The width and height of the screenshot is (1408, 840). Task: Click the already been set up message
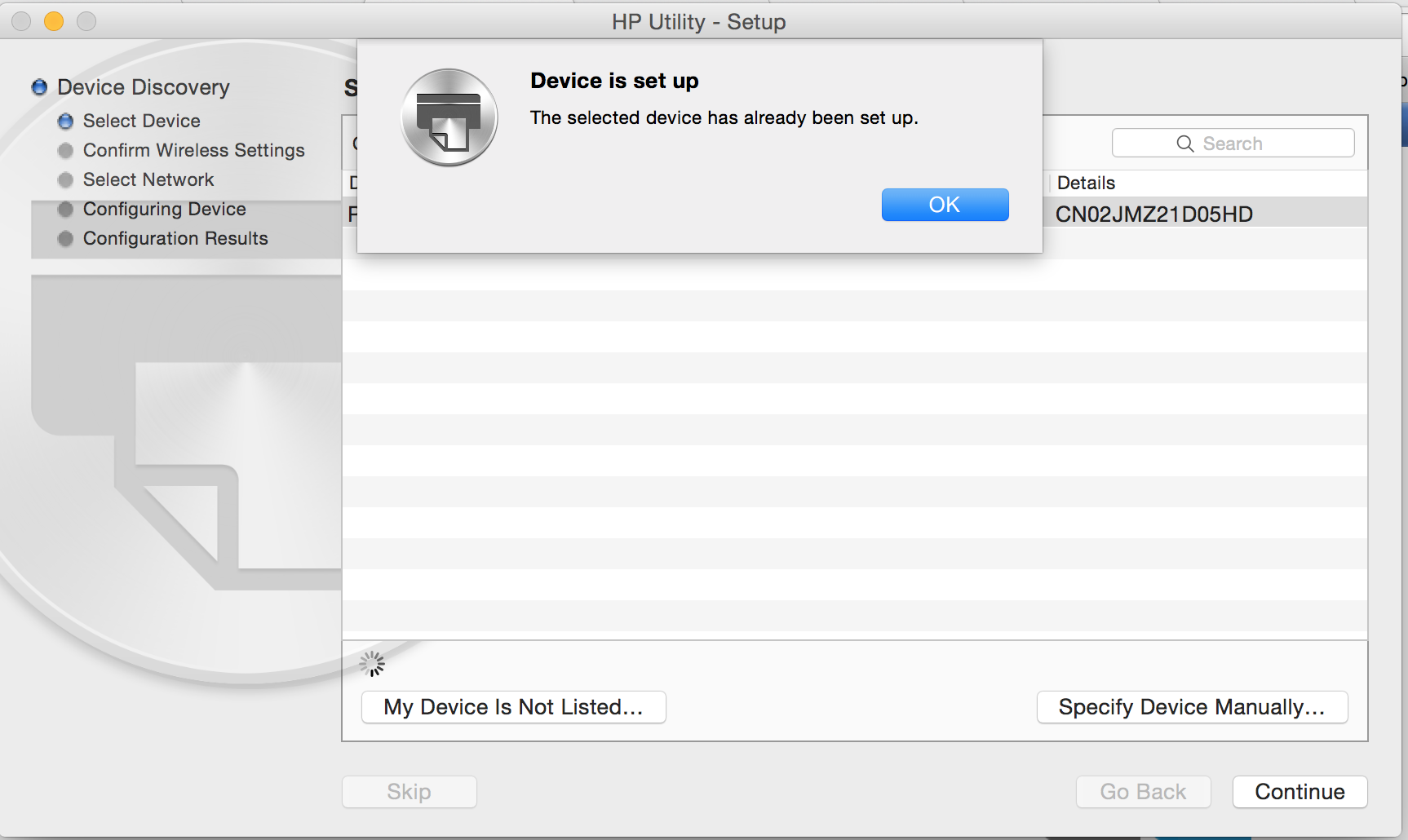pos(724,117)
